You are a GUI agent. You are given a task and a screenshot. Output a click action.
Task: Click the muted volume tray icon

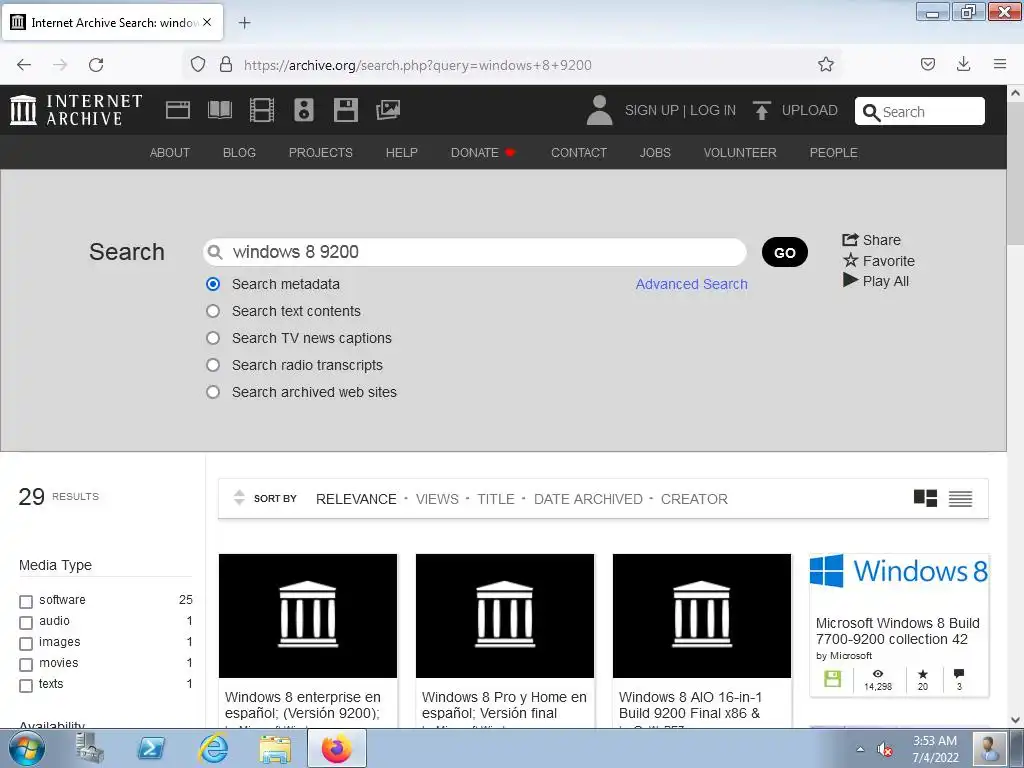(x=885, y=750)
